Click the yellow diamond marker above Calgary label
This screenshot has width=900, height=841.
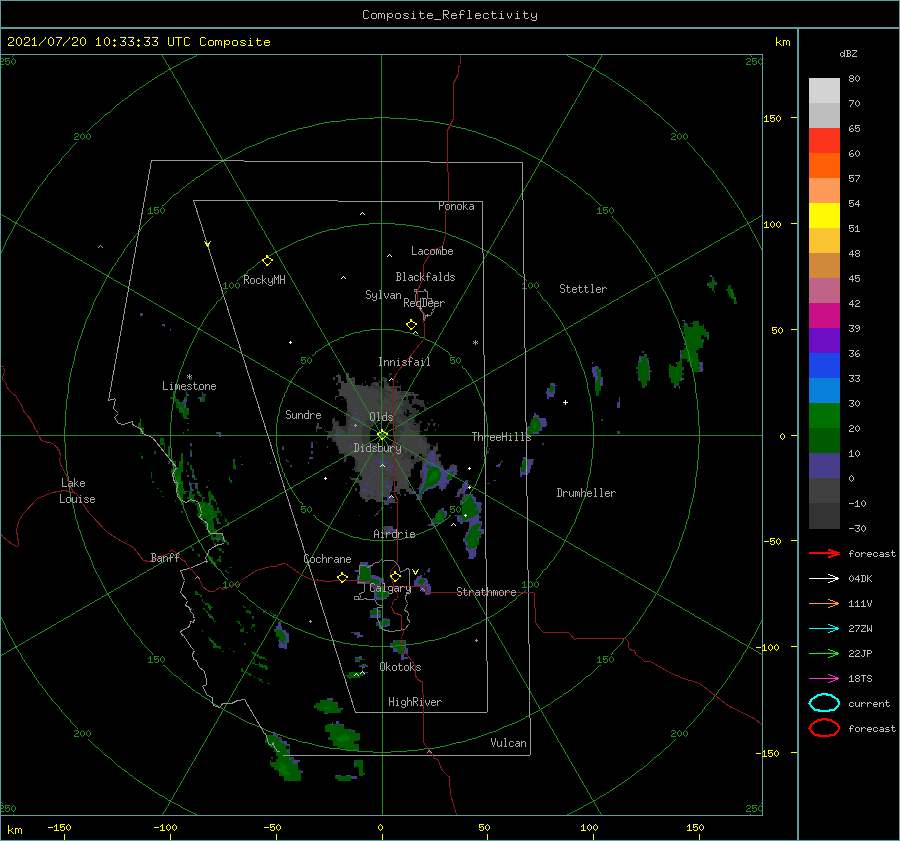point(395,576)
